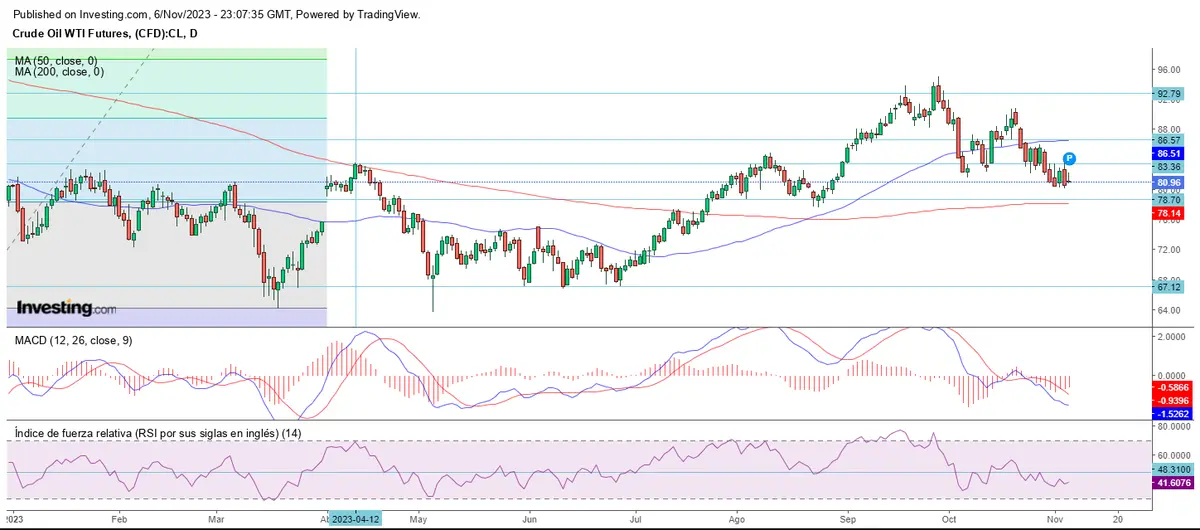Click the Crude Oil WTI Futures title

pos(105,33)
